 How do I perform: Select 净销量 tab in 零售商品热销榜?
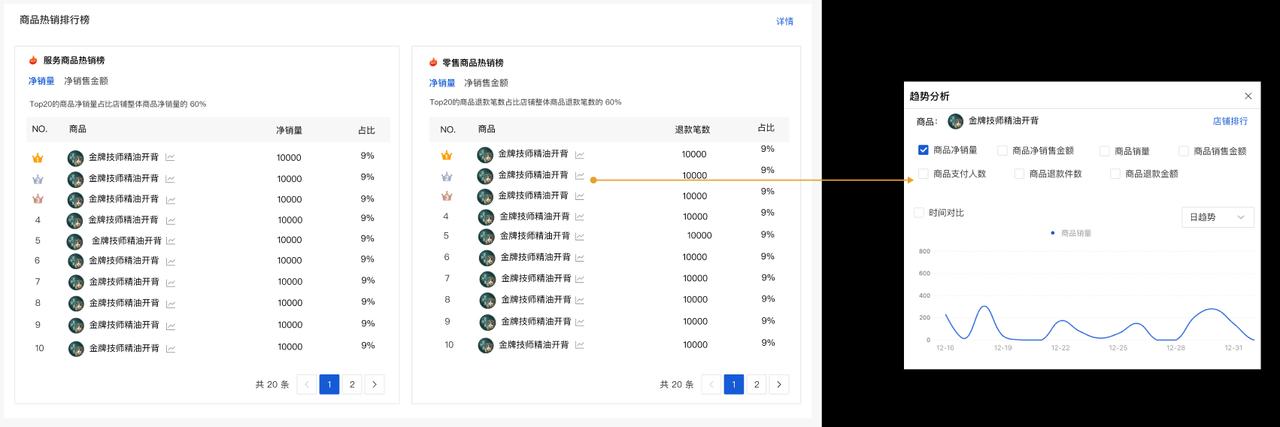[x=442, y=83]
